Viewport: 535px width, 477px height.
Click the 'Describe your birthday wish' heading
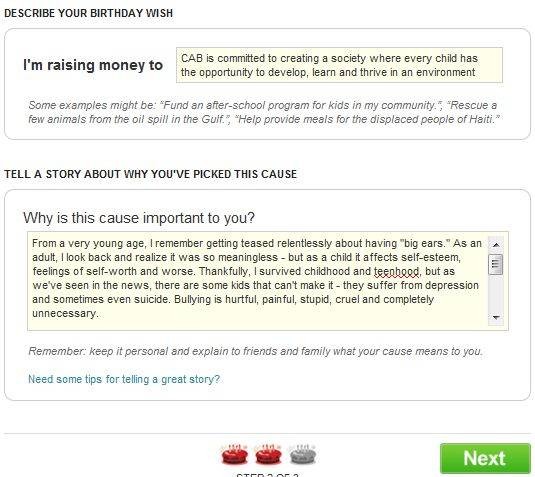88,13
